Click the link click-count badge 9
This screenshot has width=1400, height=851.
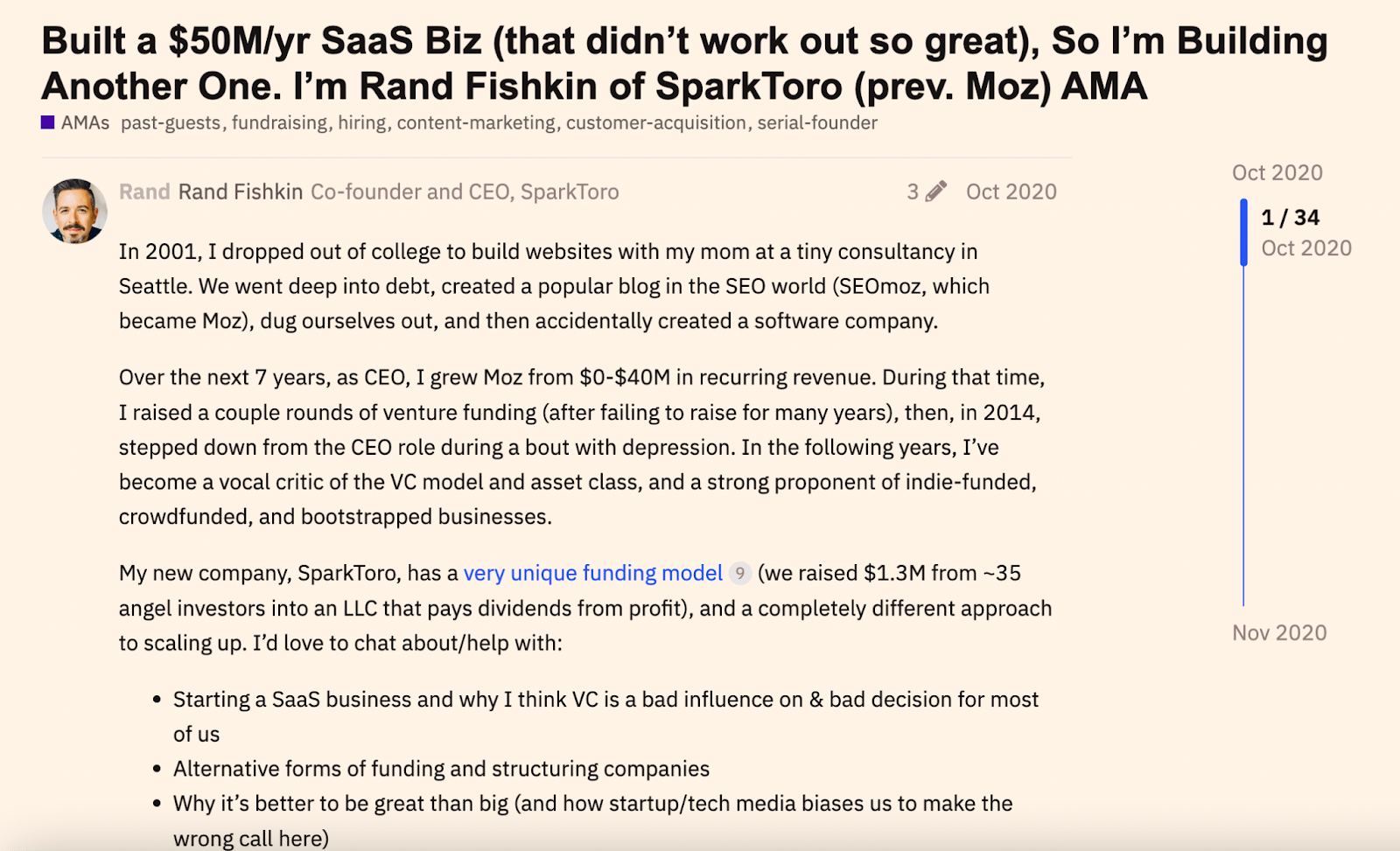coord(740,574)
